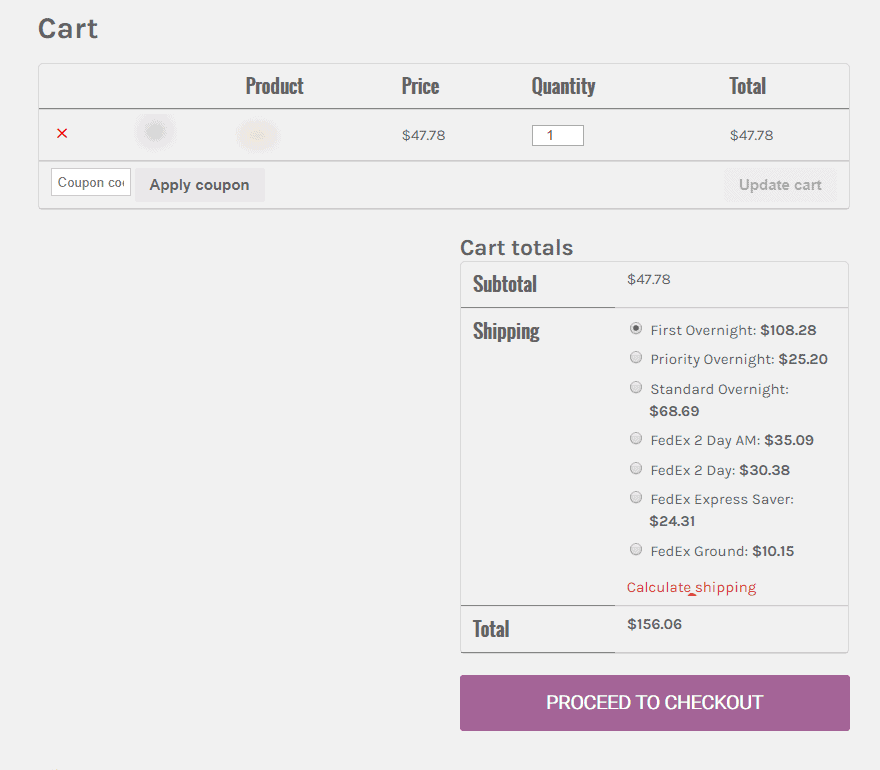Click the Cart totals heading
880x770 pixels.
coord(516,248)
